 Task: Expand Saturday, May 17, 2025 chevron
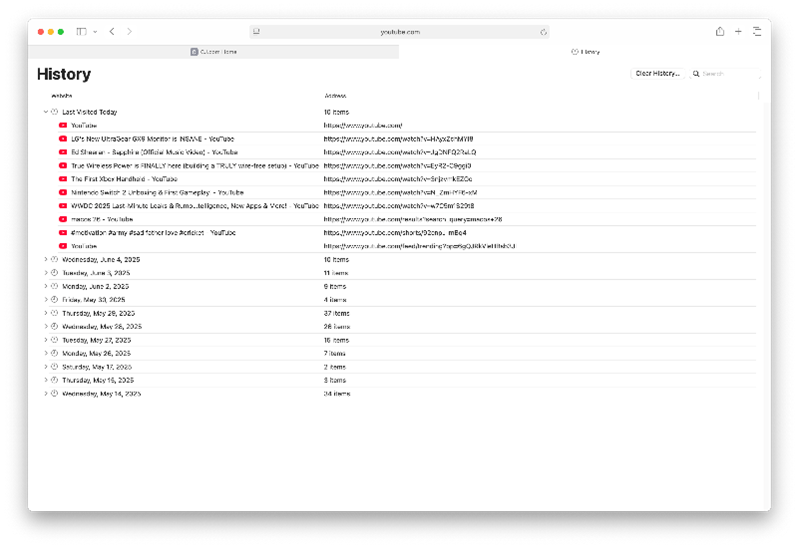tap(46, 367)
